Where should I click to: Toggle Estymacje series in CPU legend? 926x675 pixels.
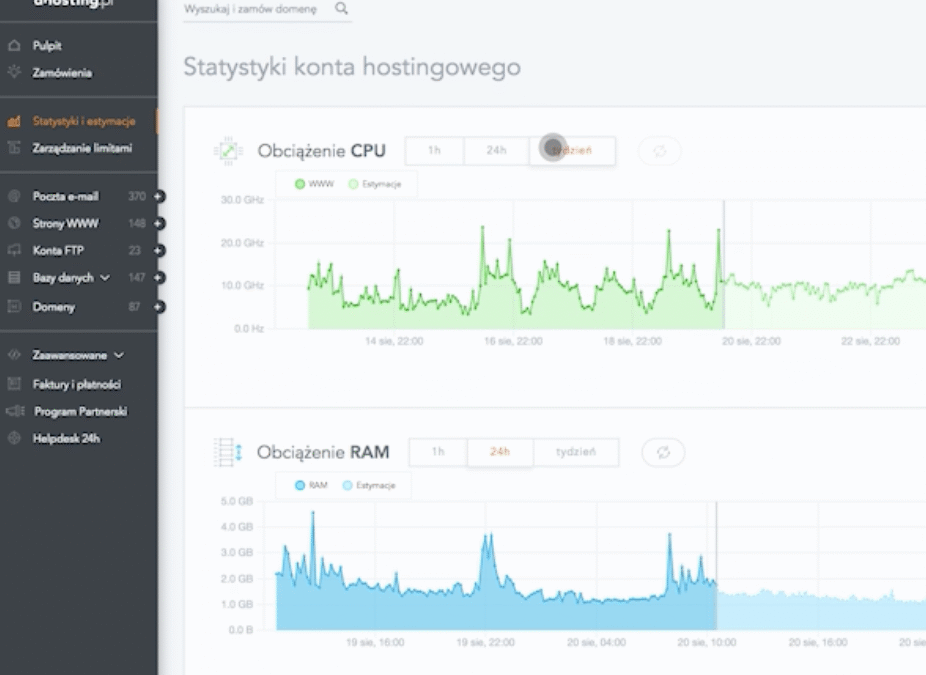(380, 185)
